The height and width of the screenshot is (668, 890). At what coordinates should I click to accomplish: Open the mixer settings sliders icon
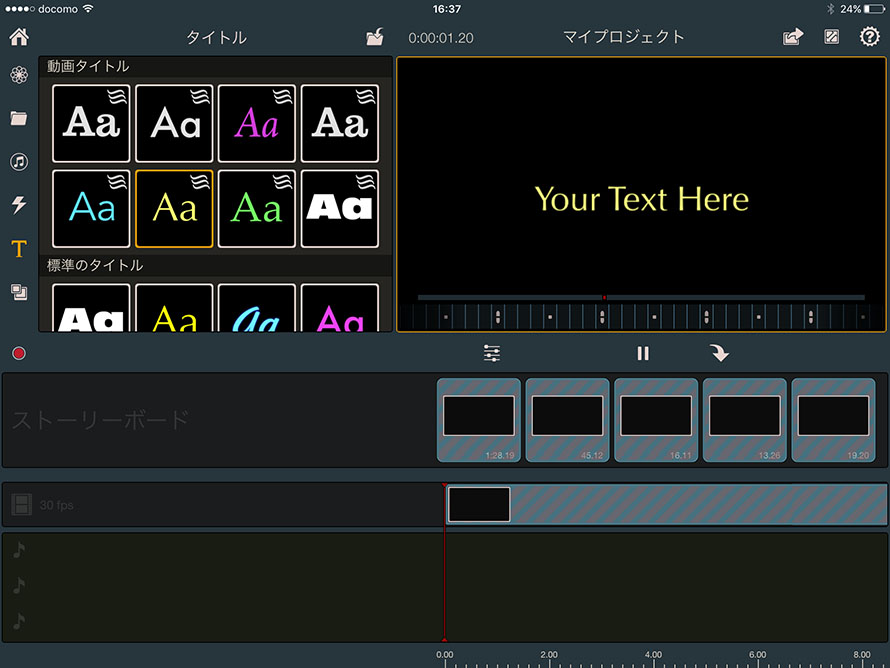[491, 353]
